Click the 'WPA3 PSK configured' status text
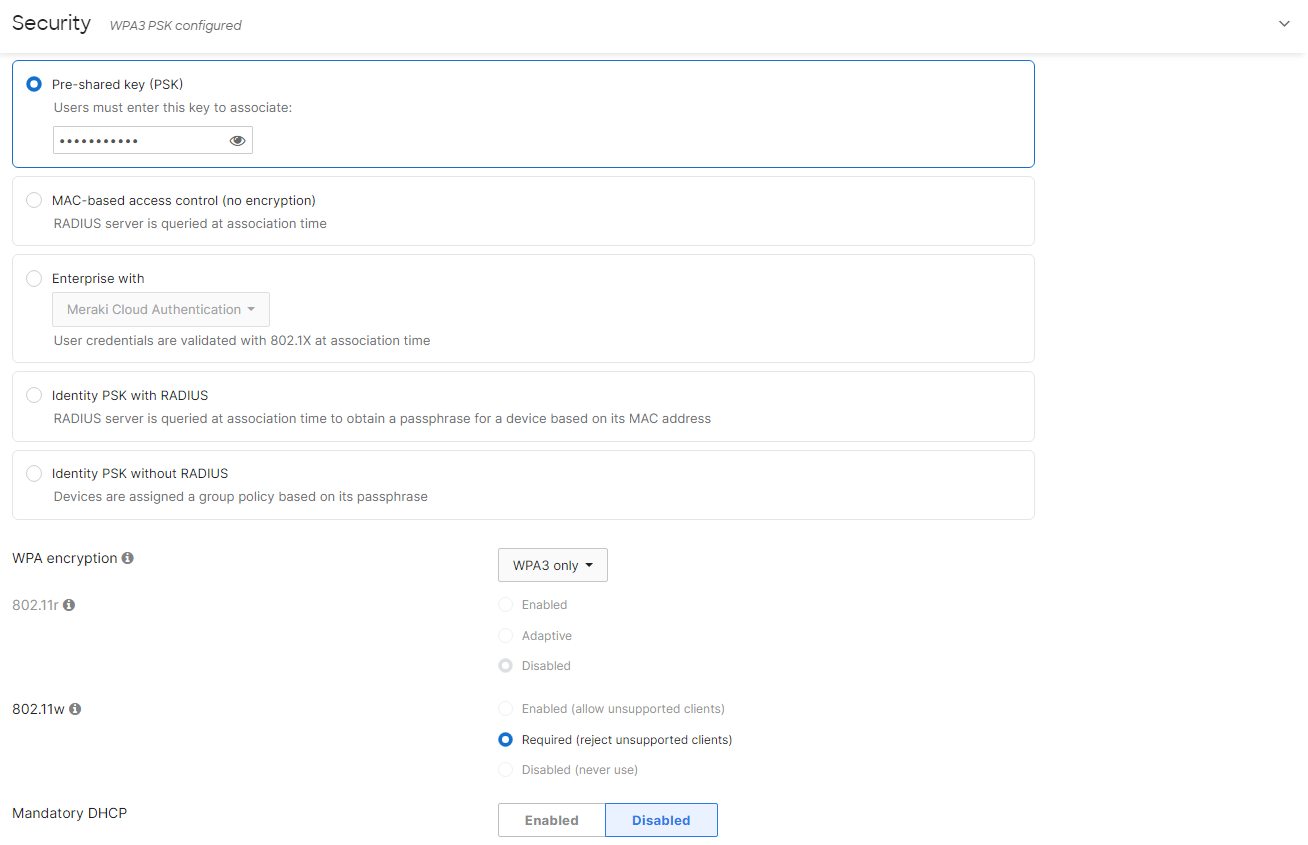The image size is (1308, 845). pos(175,25)
